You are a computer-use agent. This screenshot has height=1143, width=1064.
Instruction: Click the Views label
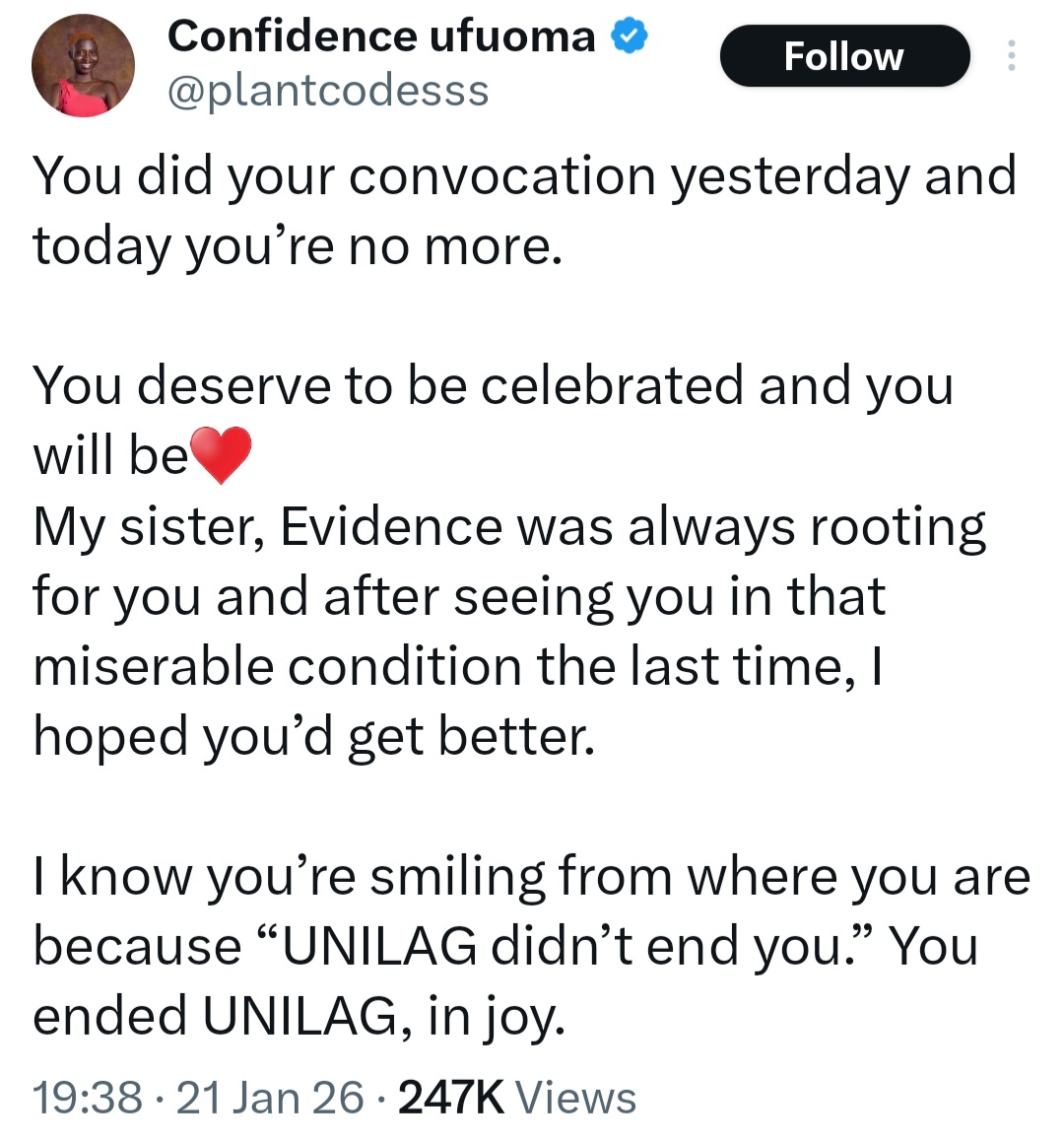point(576,1098)
